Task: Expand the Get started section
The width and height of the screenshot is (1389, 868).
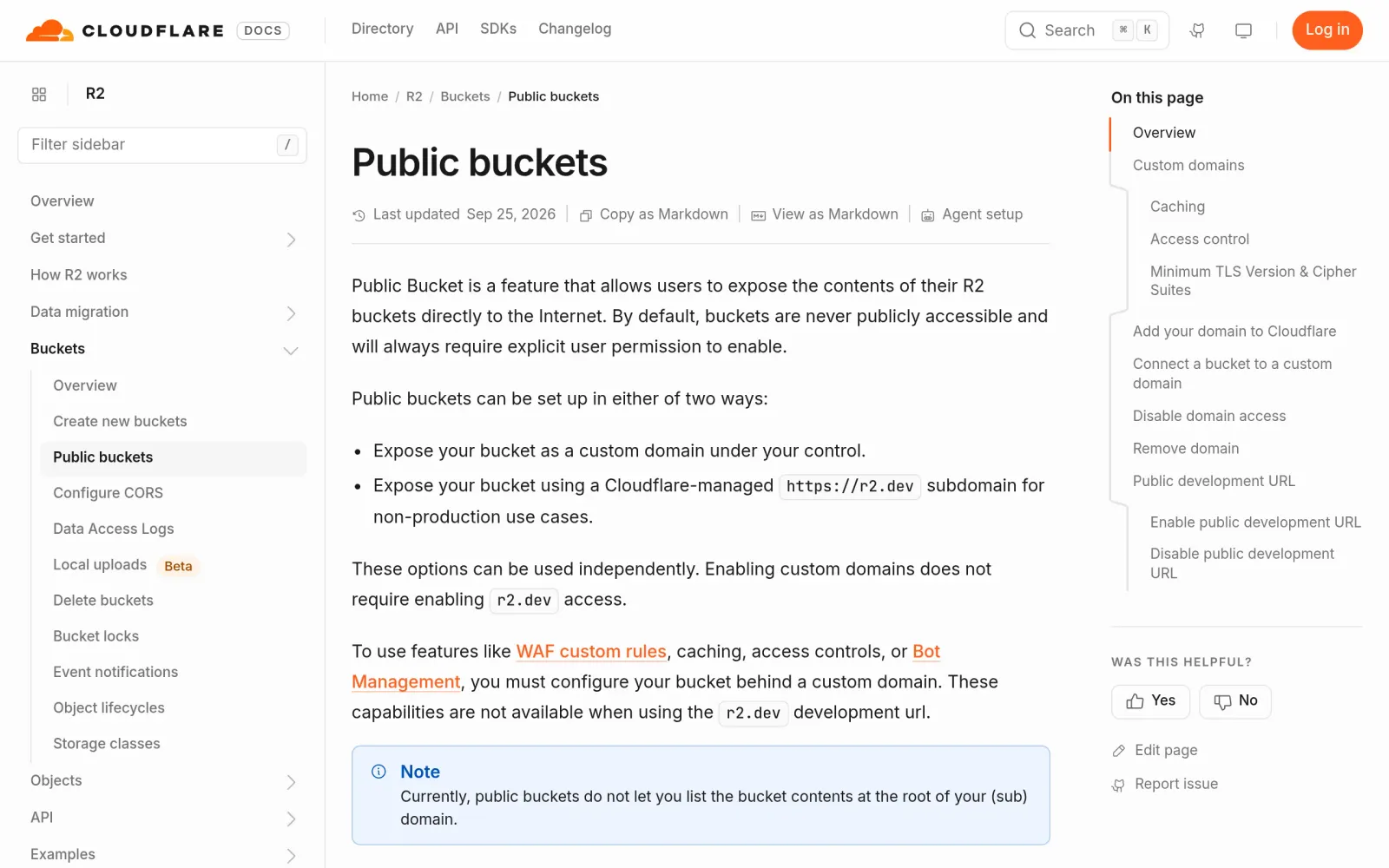Action: (292, 239)
